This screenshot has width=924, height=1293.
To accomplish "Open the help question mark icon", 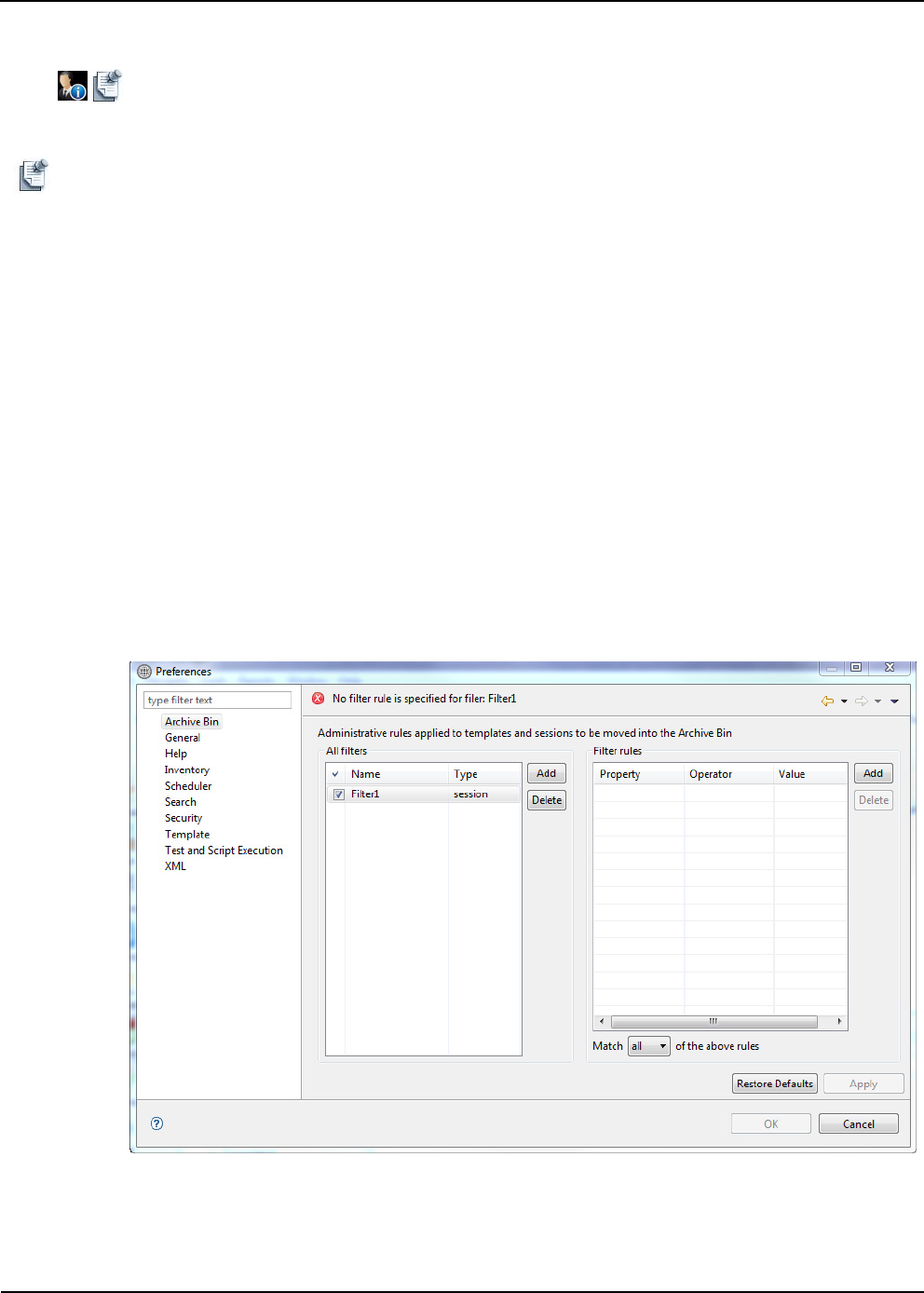I will pos(157,1123).
